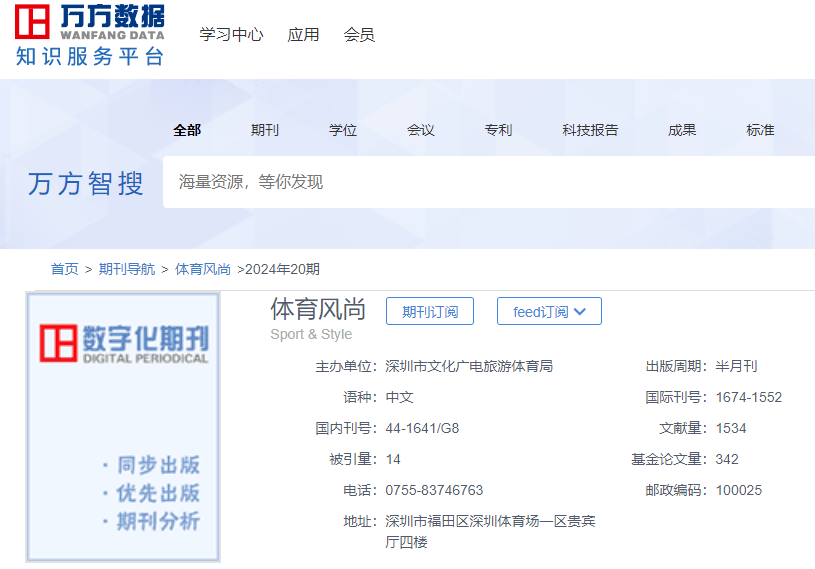Open 学习中心 in top navigation
The width and height of the screenshot is (815, 569).
[x=231, y=35]
